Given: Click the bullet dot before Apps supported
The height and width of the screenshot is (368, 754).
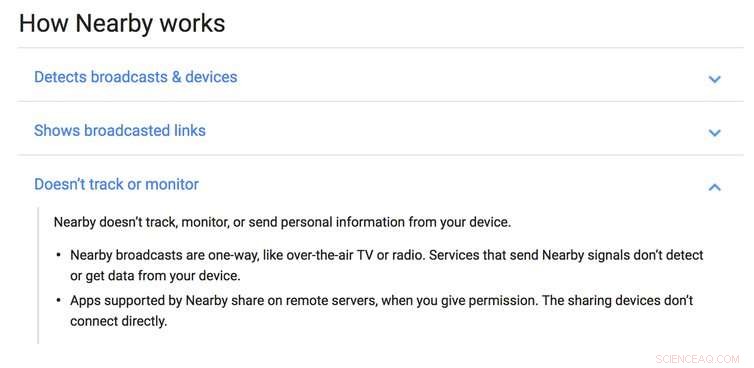Looking at the screenshot, I should (58, 300).
